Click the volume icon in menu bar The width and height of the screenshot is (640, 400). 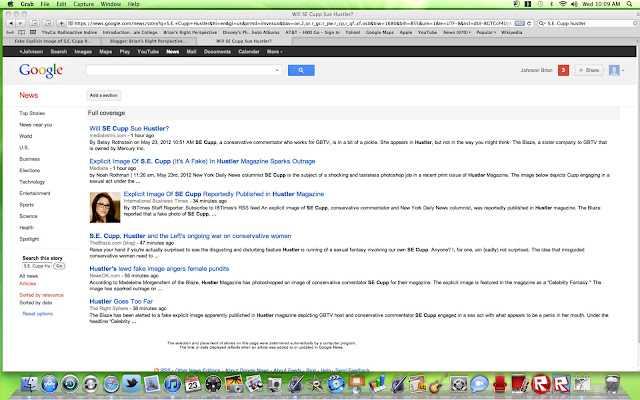[574, 4]
